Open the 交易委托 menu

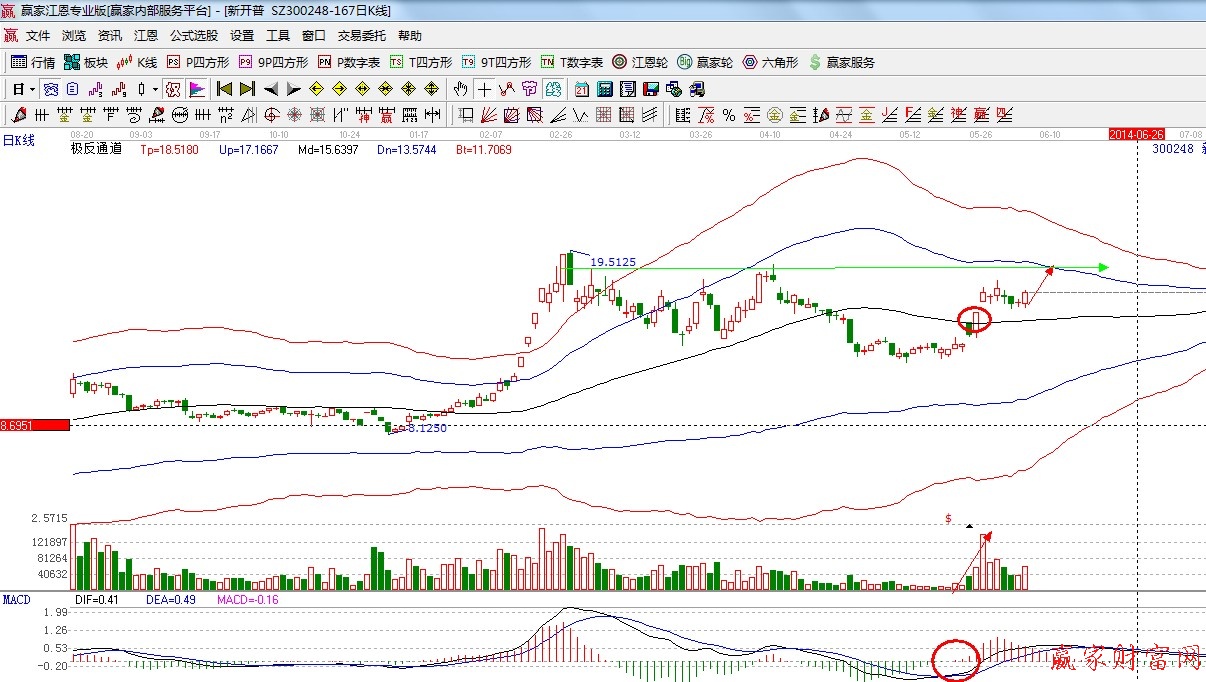click(x=361, y=36)
